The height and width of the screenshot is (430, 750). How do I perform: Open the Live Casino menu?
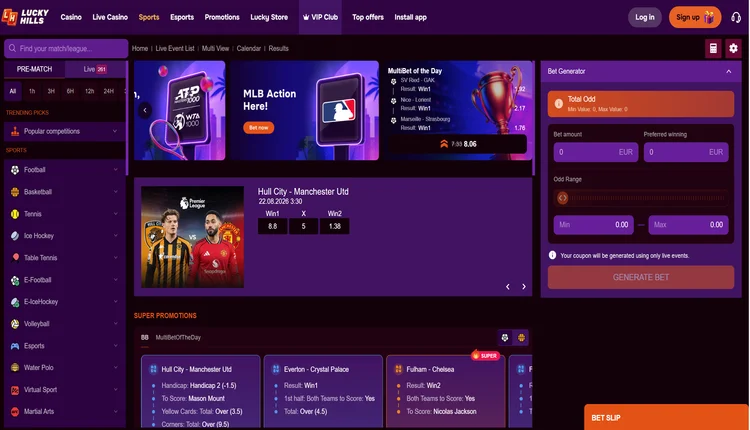pos(110,17)
